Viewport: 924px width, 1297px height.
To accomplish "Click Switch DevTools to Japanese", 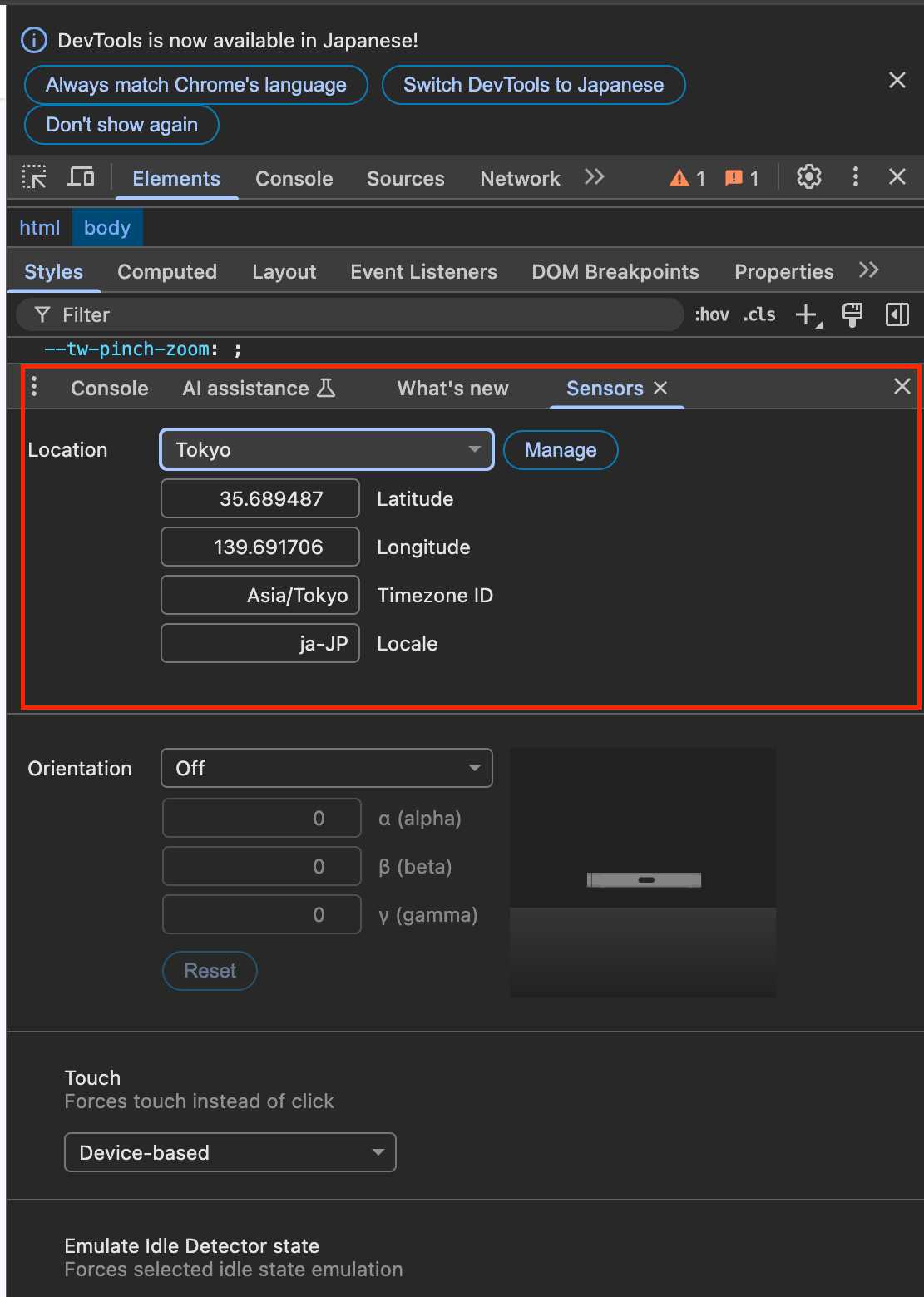I will click(533, 85).
